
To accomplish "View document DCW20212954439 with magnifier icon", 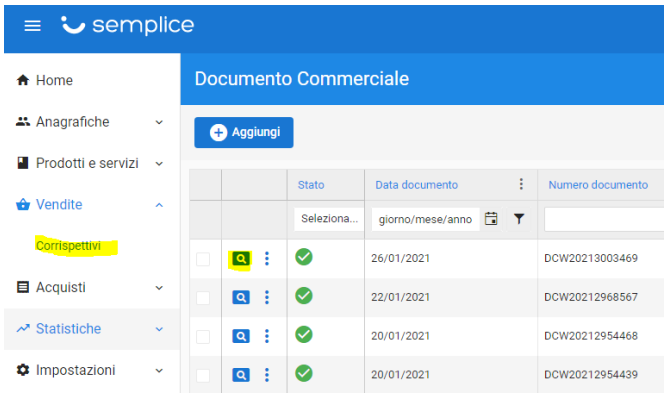I will tap(241, 375).
